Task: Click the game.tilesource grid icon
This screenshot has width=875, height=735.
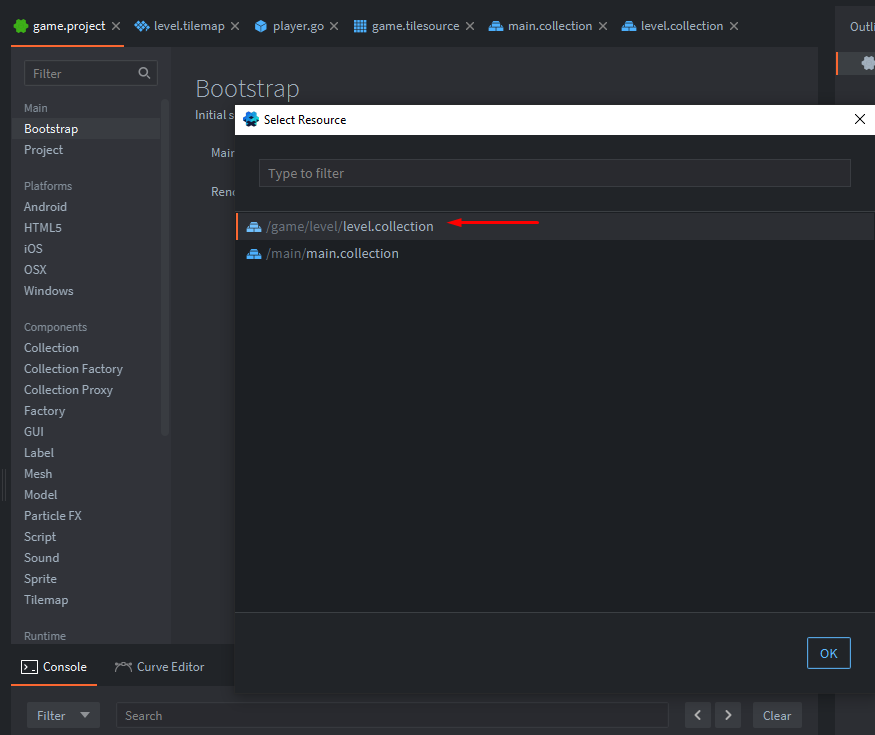Action: [x=361, y=26]
